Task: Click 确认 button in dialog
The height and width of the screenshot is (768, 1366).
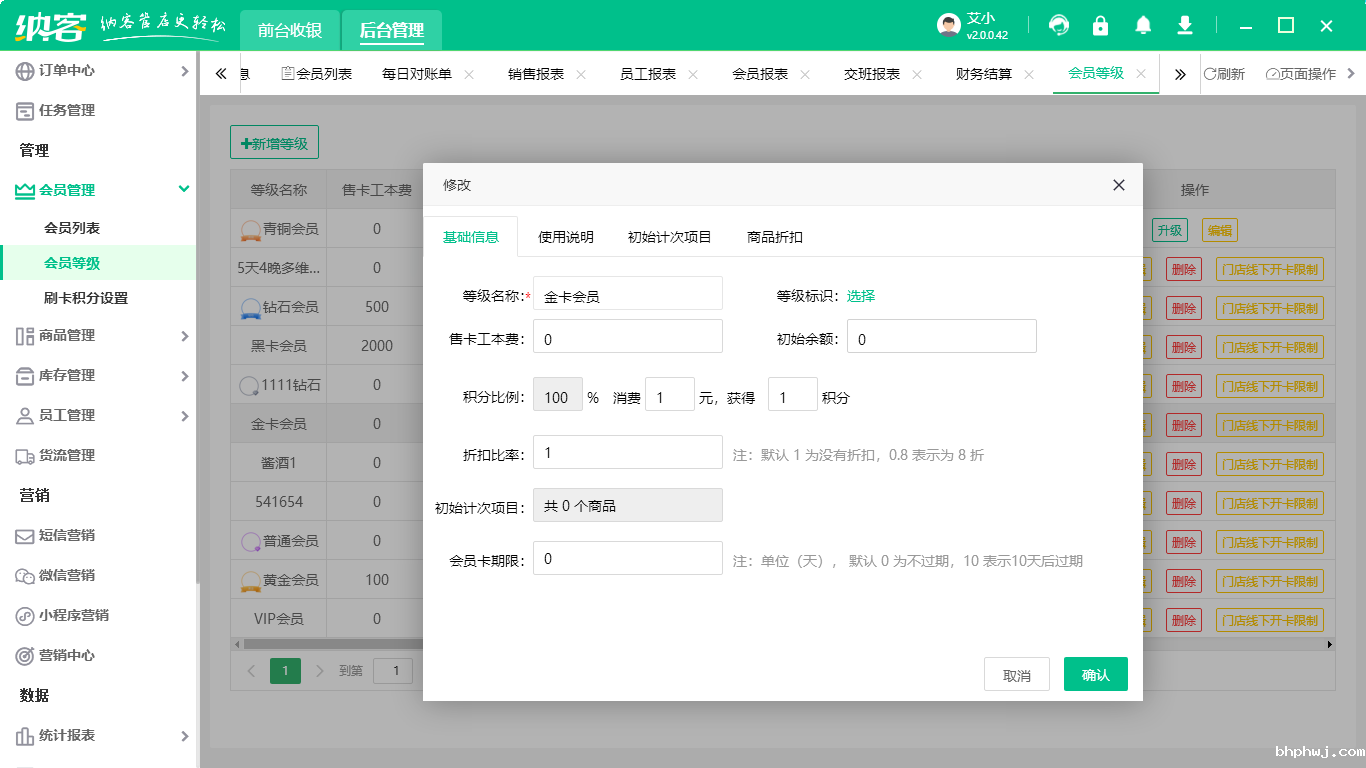Action: (x=1096, y=675)
